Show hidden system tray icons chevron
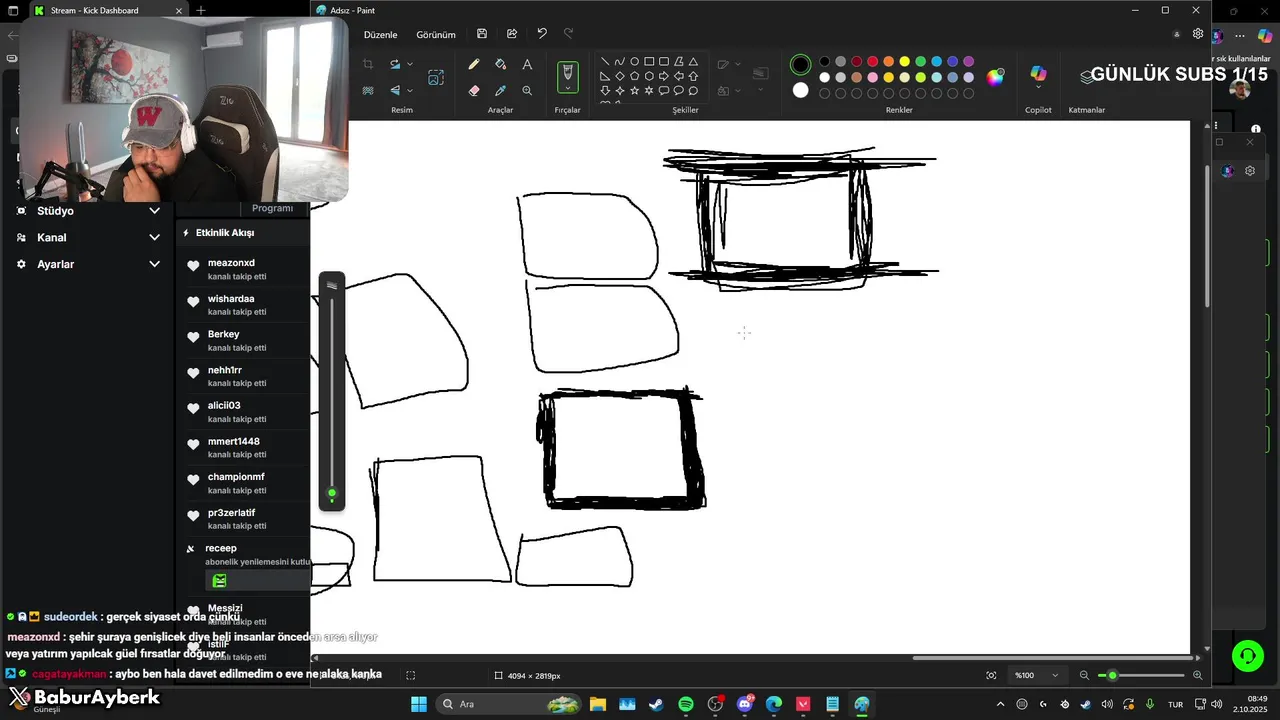 1000,704
